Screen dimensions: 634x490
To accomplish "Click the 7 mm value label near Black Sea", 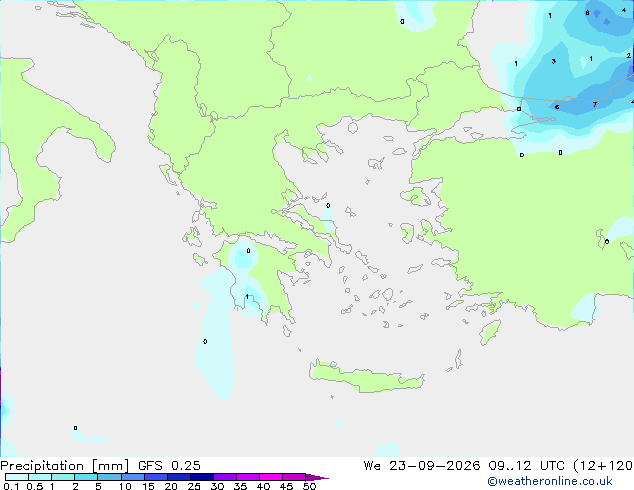I will [x=594, y=105].
